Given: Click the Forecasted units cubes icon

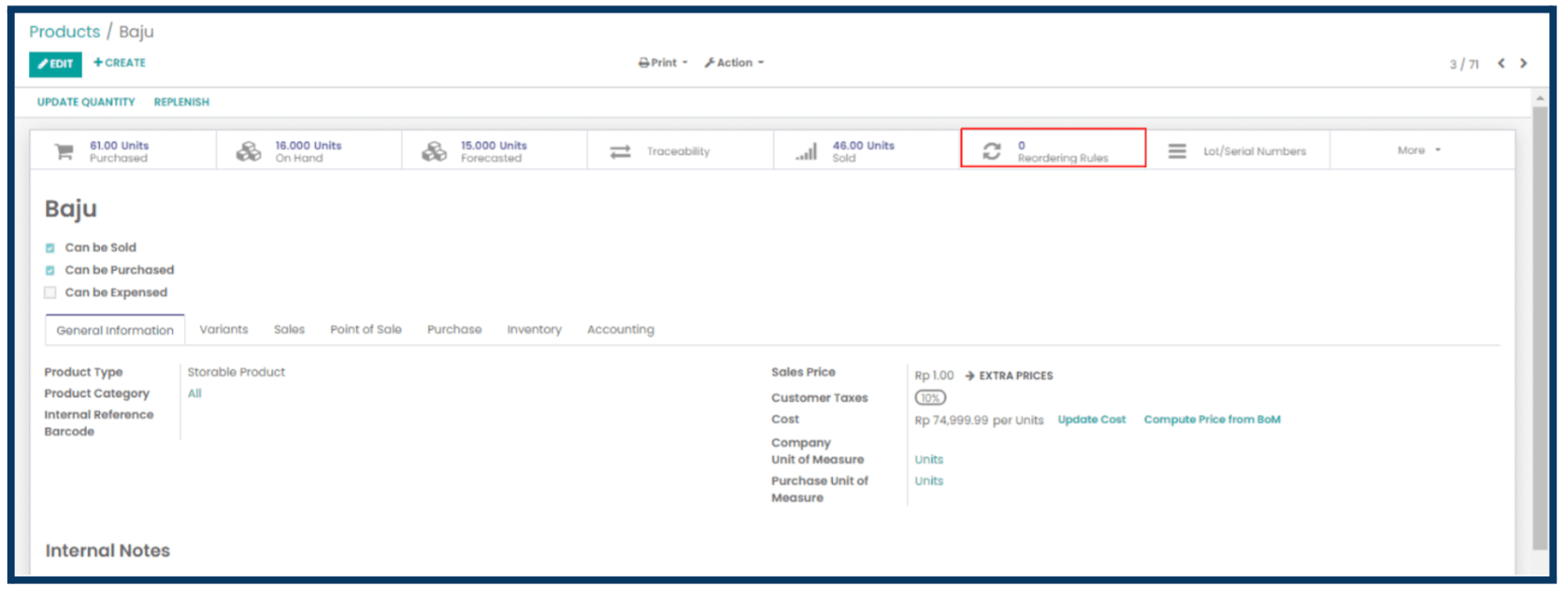Looking at the screenshot, I should click(435, 152).
